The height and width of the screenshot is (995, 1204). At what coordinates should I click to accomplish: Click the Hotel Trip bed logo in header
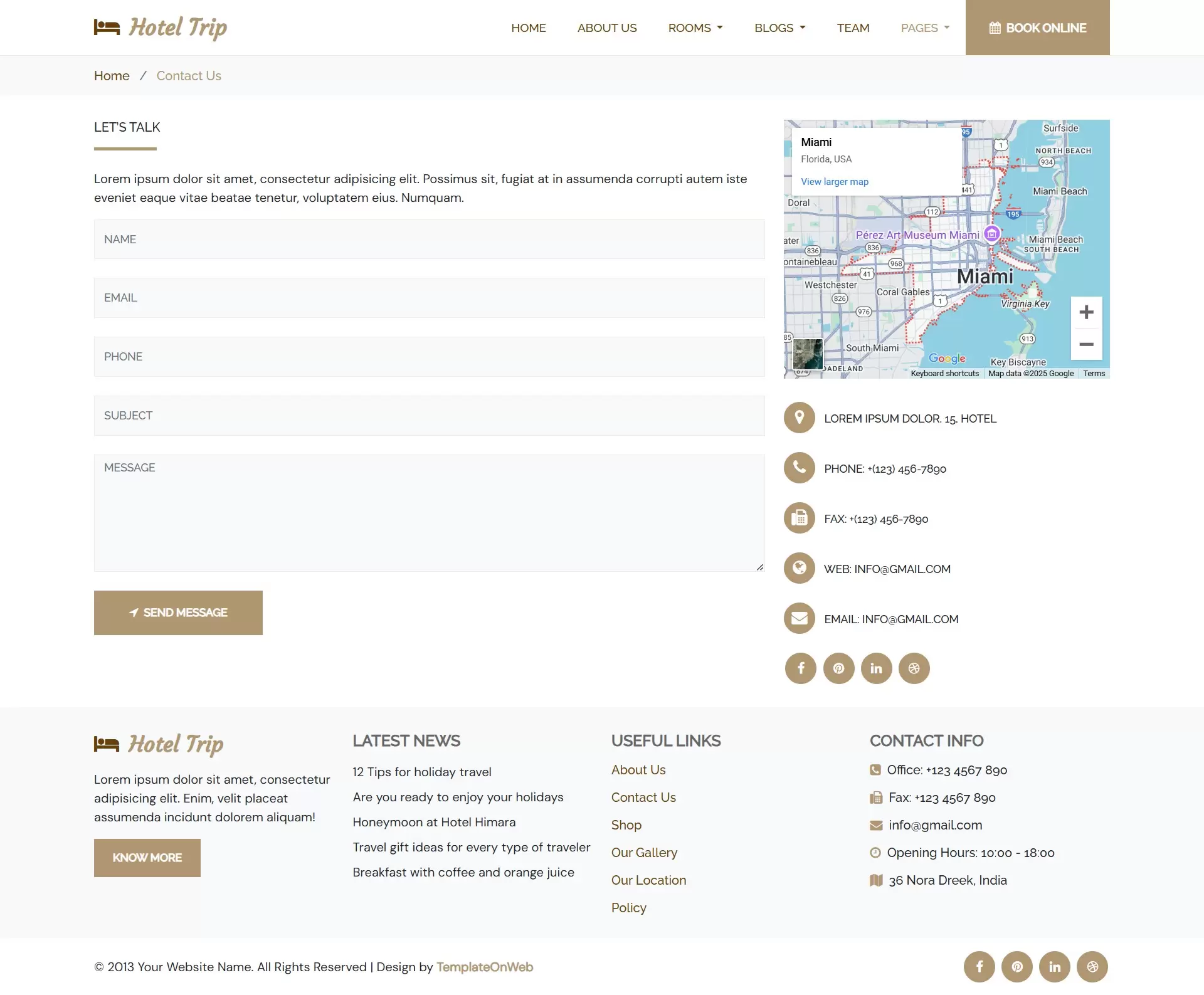161,28
